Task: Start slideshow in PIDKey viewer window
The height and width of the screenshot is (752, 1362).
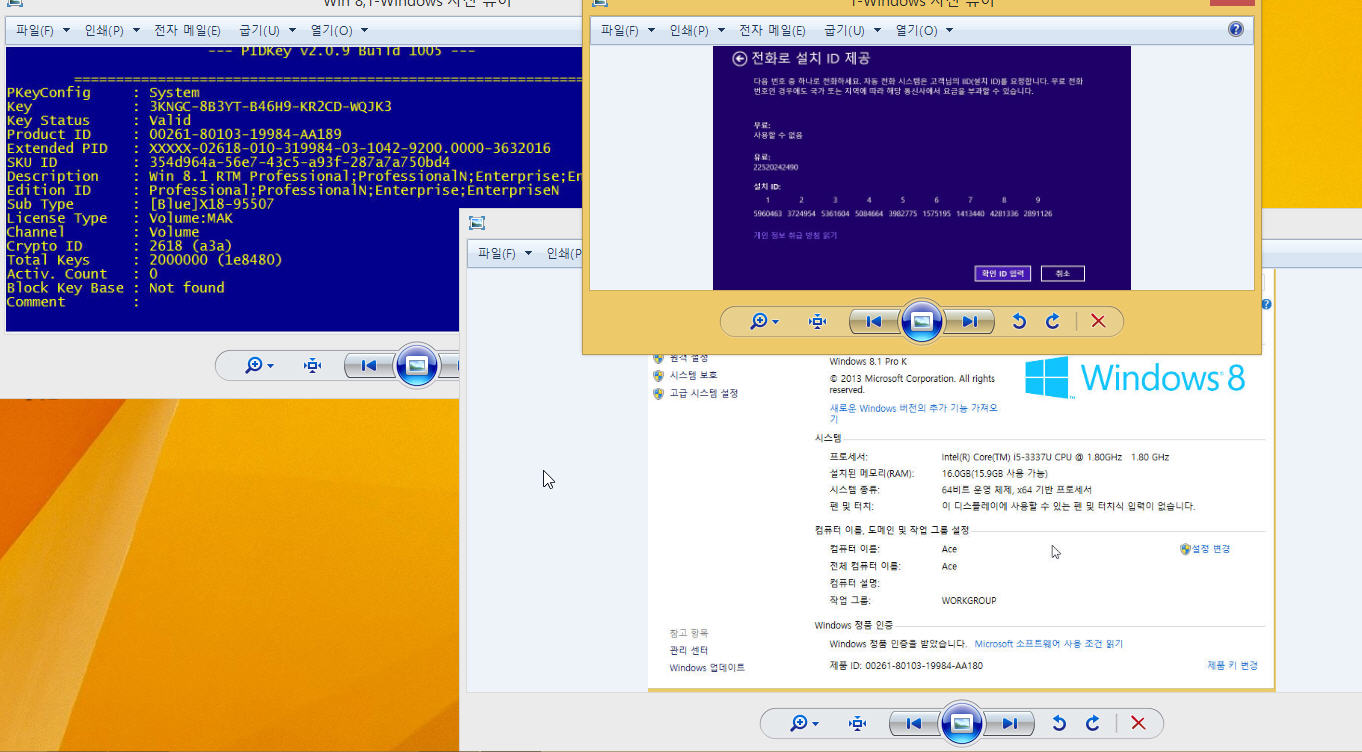Action: coord(417,366)
